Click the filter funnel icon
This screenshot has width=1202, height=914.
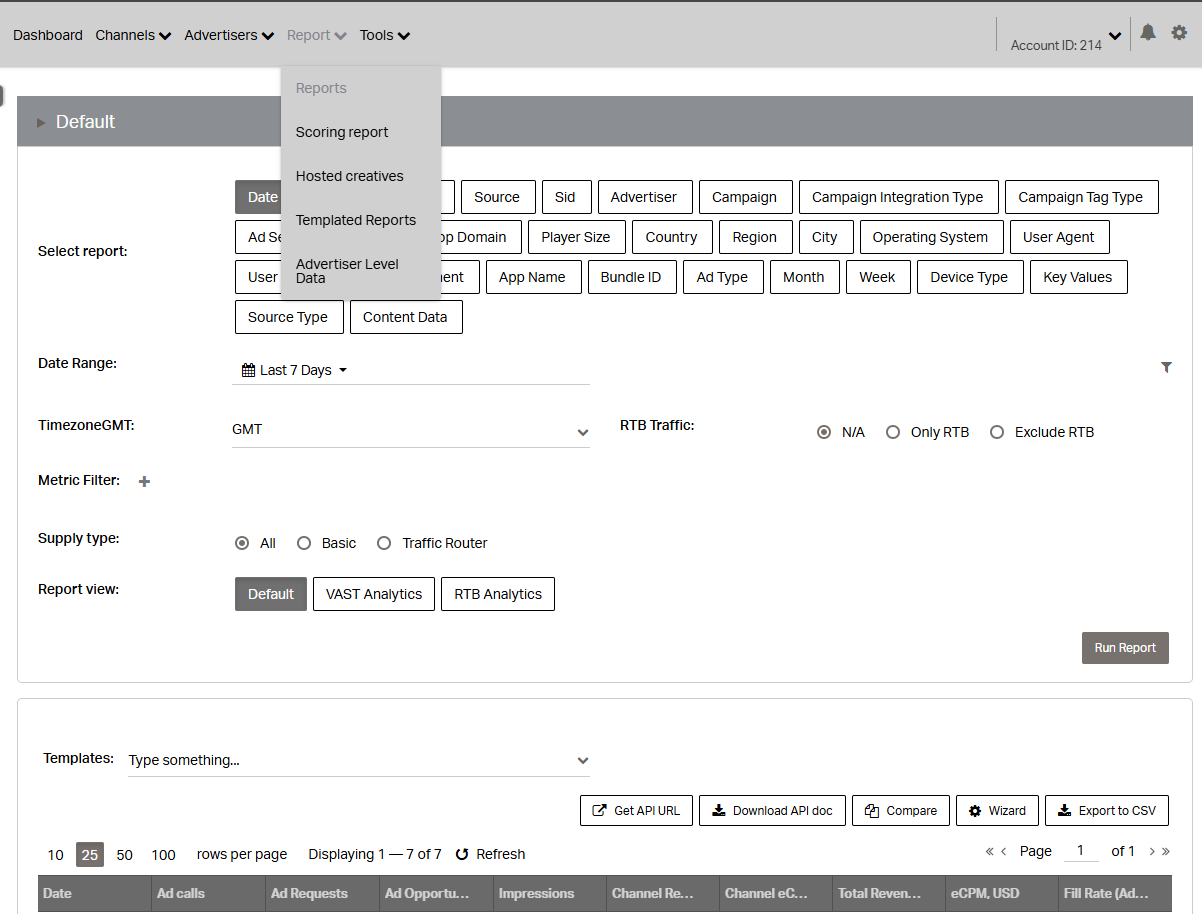pos(1166,367)
